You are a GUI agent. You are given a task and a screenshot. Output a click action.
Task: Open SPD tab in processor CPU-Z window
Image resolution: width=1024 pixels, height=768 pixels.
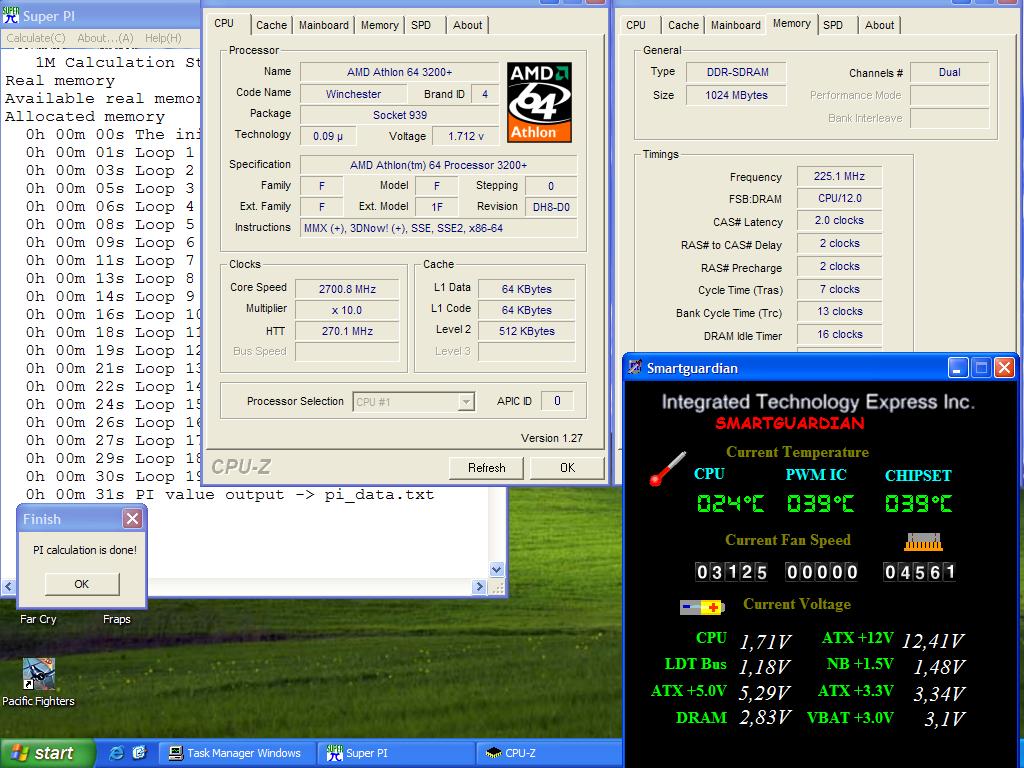pos(421,25)
